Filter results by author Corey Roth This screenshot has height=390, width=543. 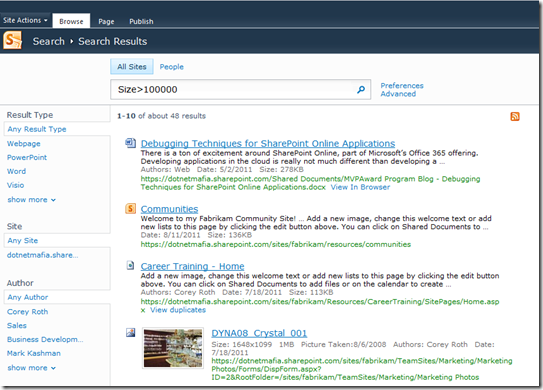(27, 312)
